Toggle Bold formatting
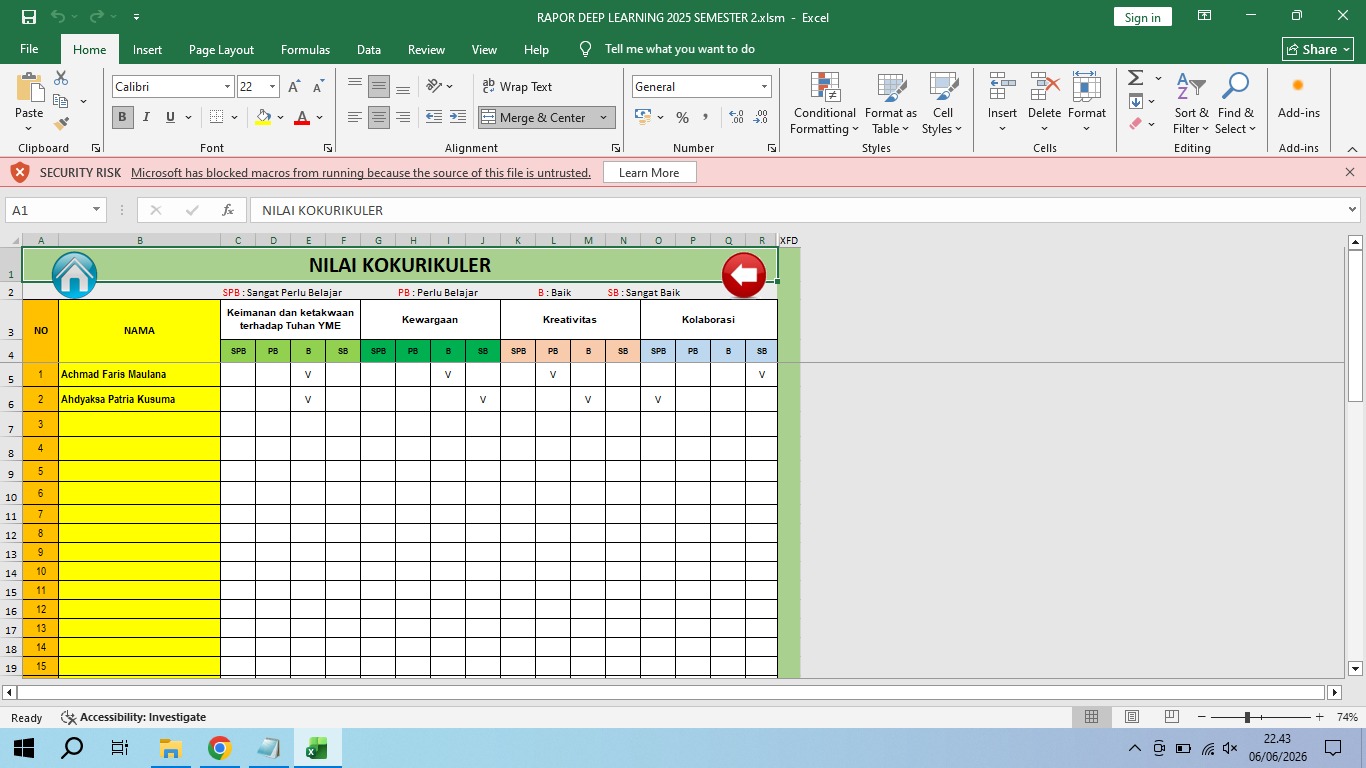The image size is (1366, 768). pyautogui.click(x=122, y=117)
